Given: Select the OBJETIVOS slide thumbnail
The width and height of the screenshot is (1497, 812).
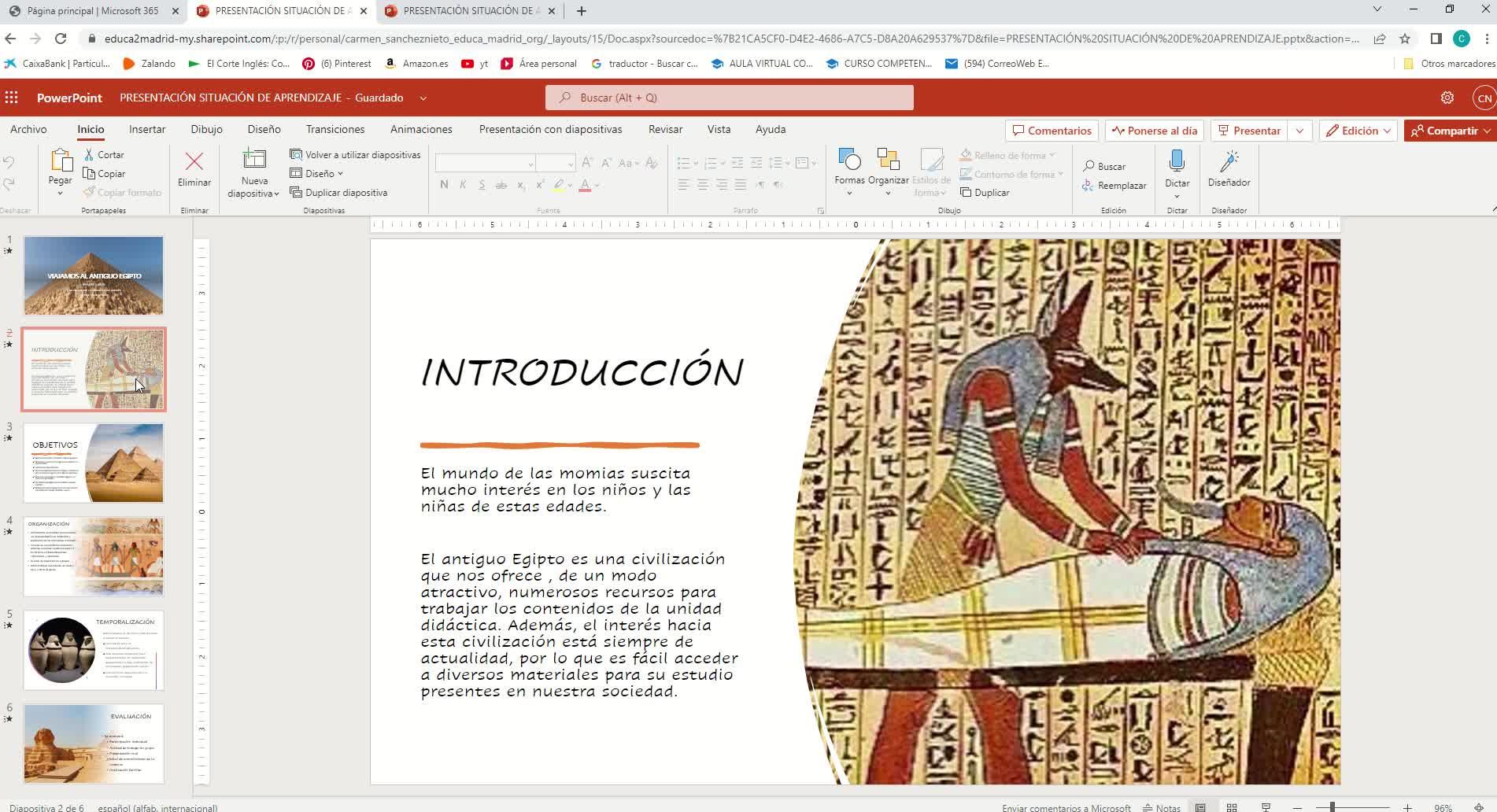Looking at the screenshot, I should pyautogui.click(x=94, y=463).
